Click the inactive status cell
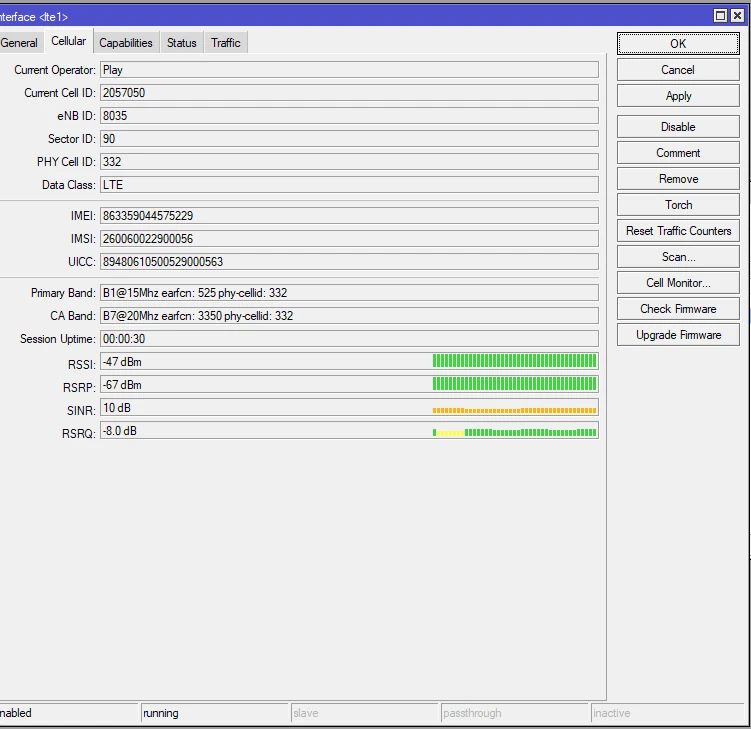The image size is (751, 729). tap(668, 713)
